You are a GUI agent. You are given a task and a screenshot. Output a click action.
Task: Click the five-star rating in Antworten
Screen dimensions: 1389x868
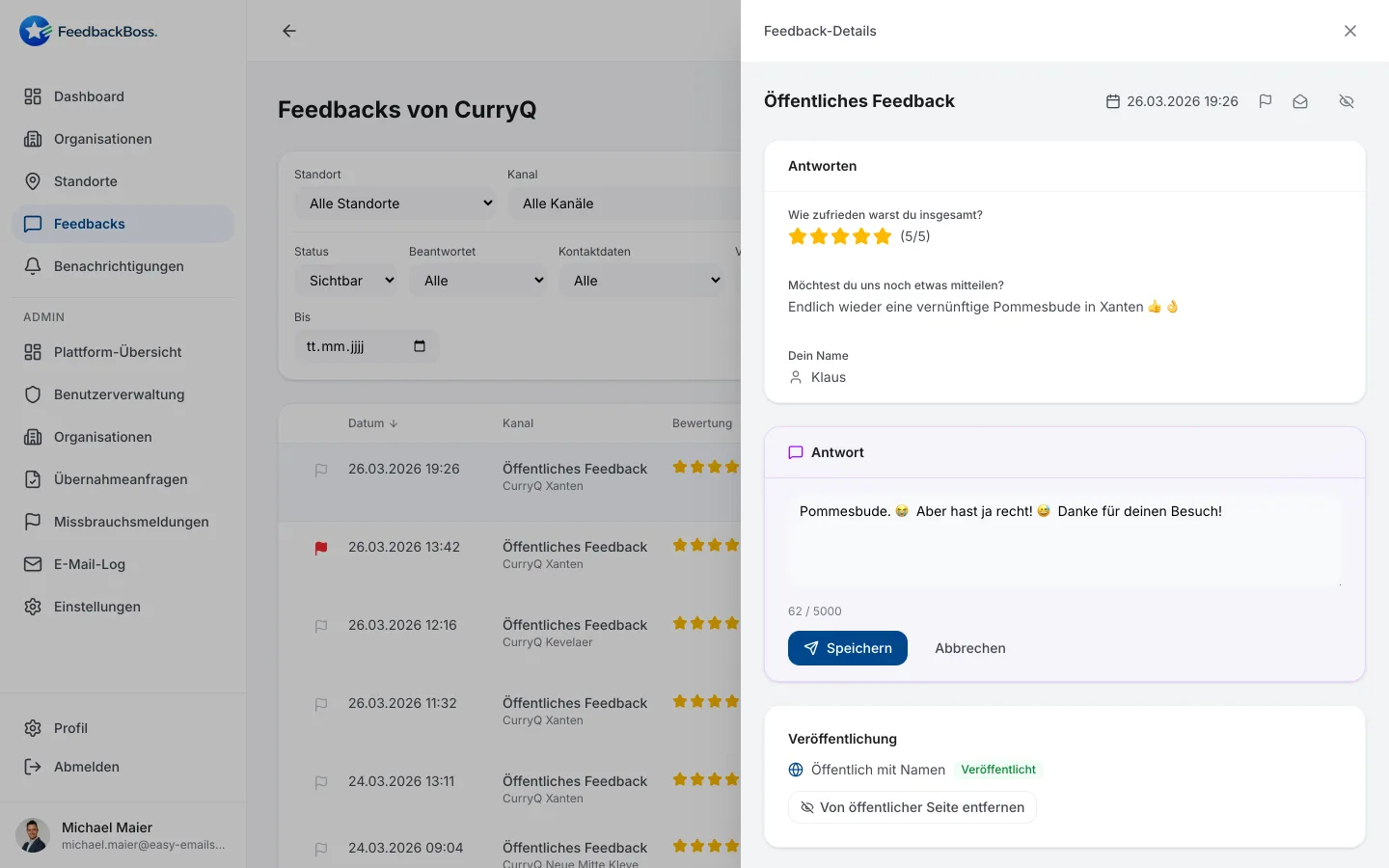(839, 236)
